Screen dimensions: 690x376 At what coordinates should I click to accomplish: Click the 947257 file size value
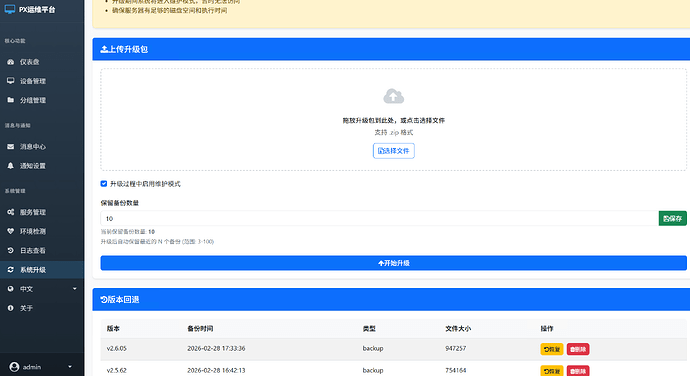[x=455, y=348]
